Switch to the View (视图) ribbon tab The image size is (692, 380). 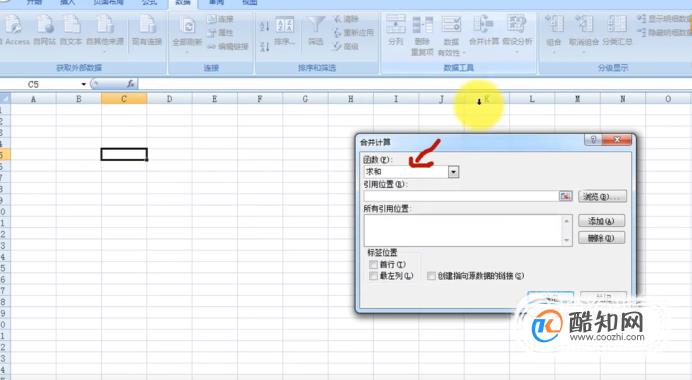point(250,3)
